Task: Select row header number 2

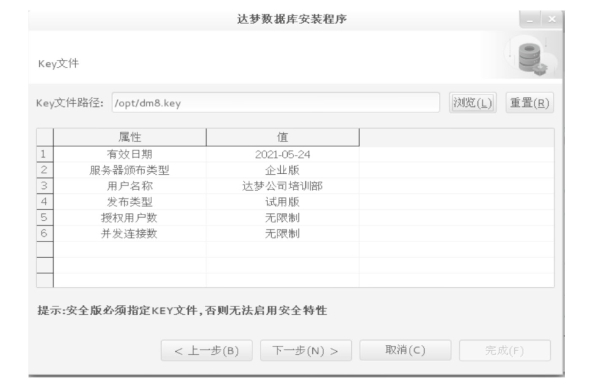Action: point(45,170)
